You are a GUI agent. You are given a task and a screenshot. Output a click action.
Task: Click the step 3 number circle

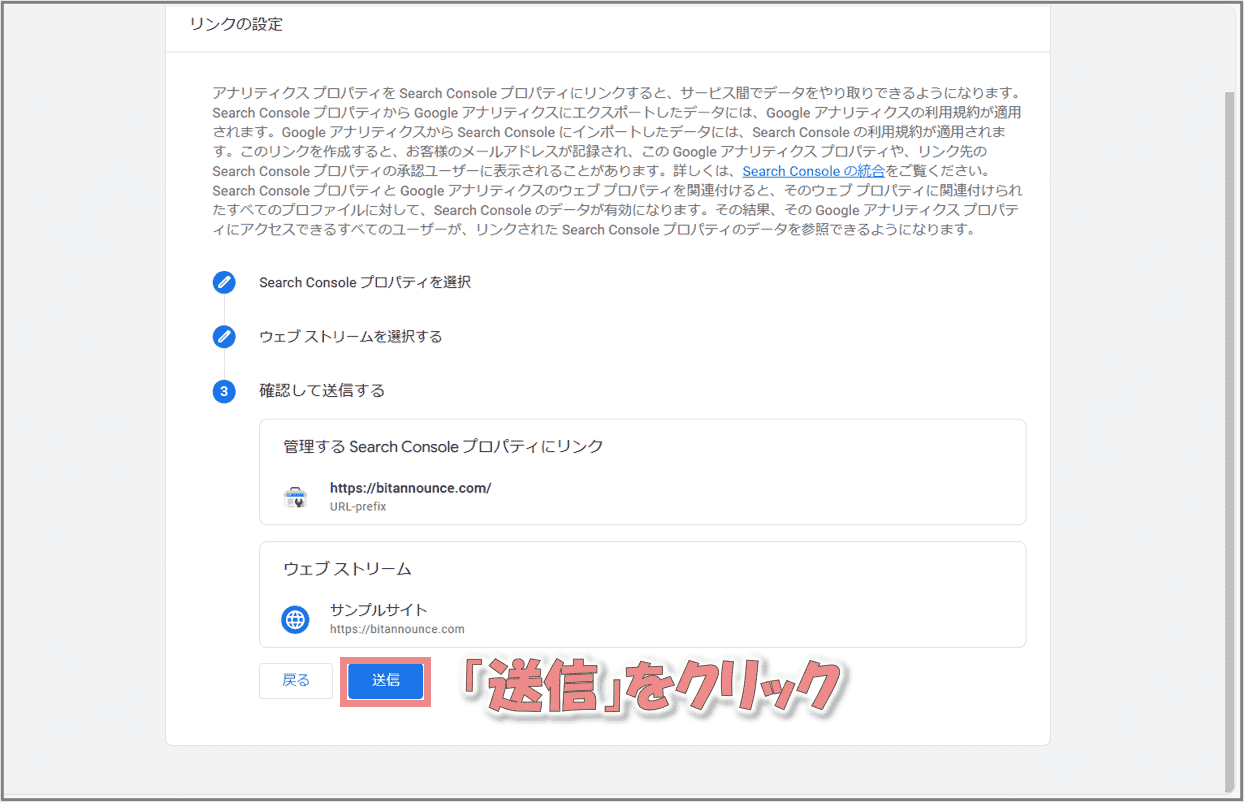tap(224, 391)
